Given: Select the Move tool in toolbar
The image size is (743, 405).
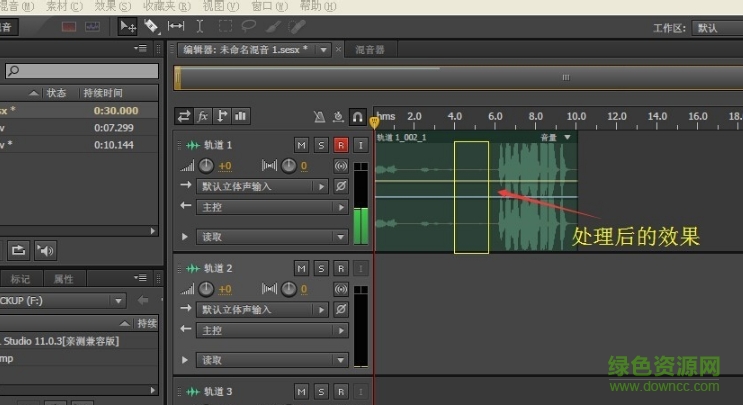Looking at the screenshot, I should [128, 26].
